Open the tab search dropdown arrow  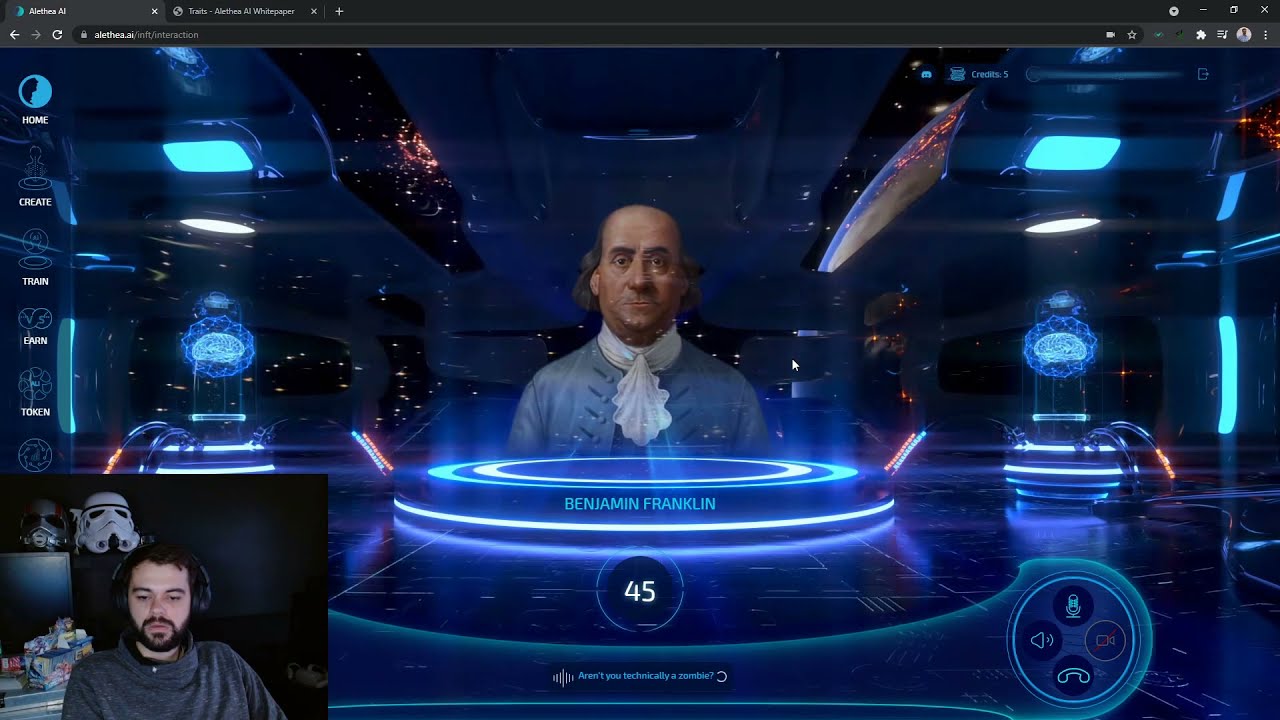pyautogui.click(x=1174, y=11)
